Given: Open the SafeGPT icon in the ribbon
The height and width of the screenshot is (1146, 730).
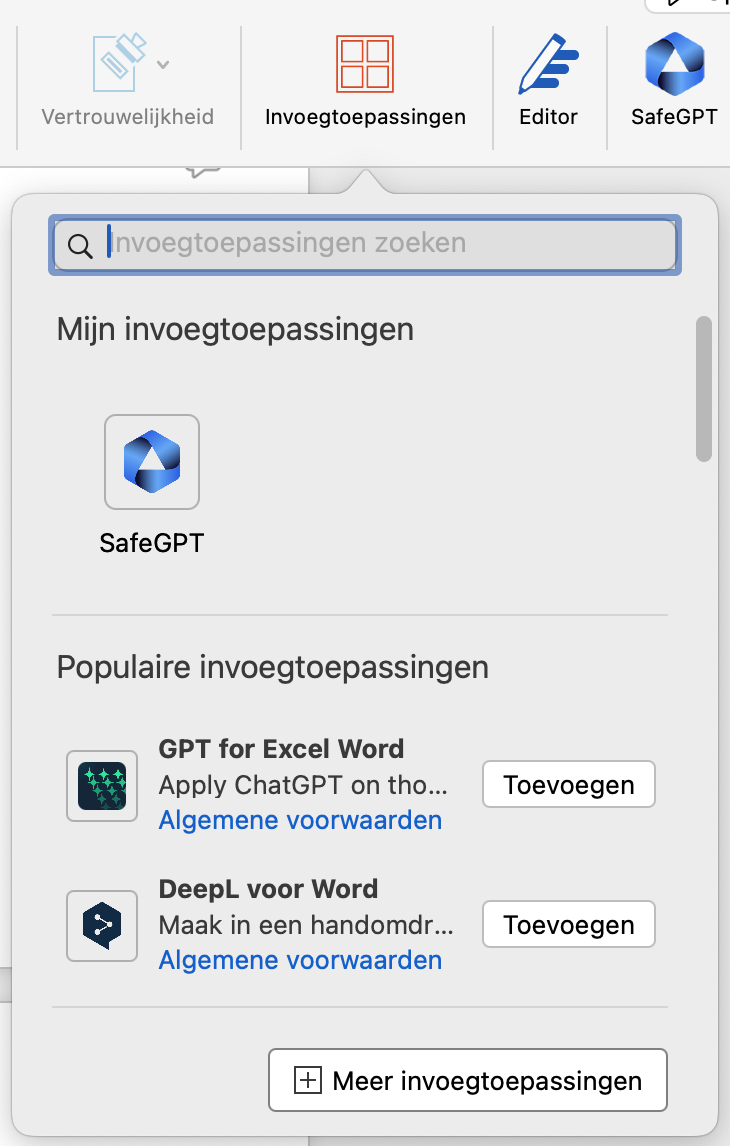Looking at the screenshot, I should [674, 64].
